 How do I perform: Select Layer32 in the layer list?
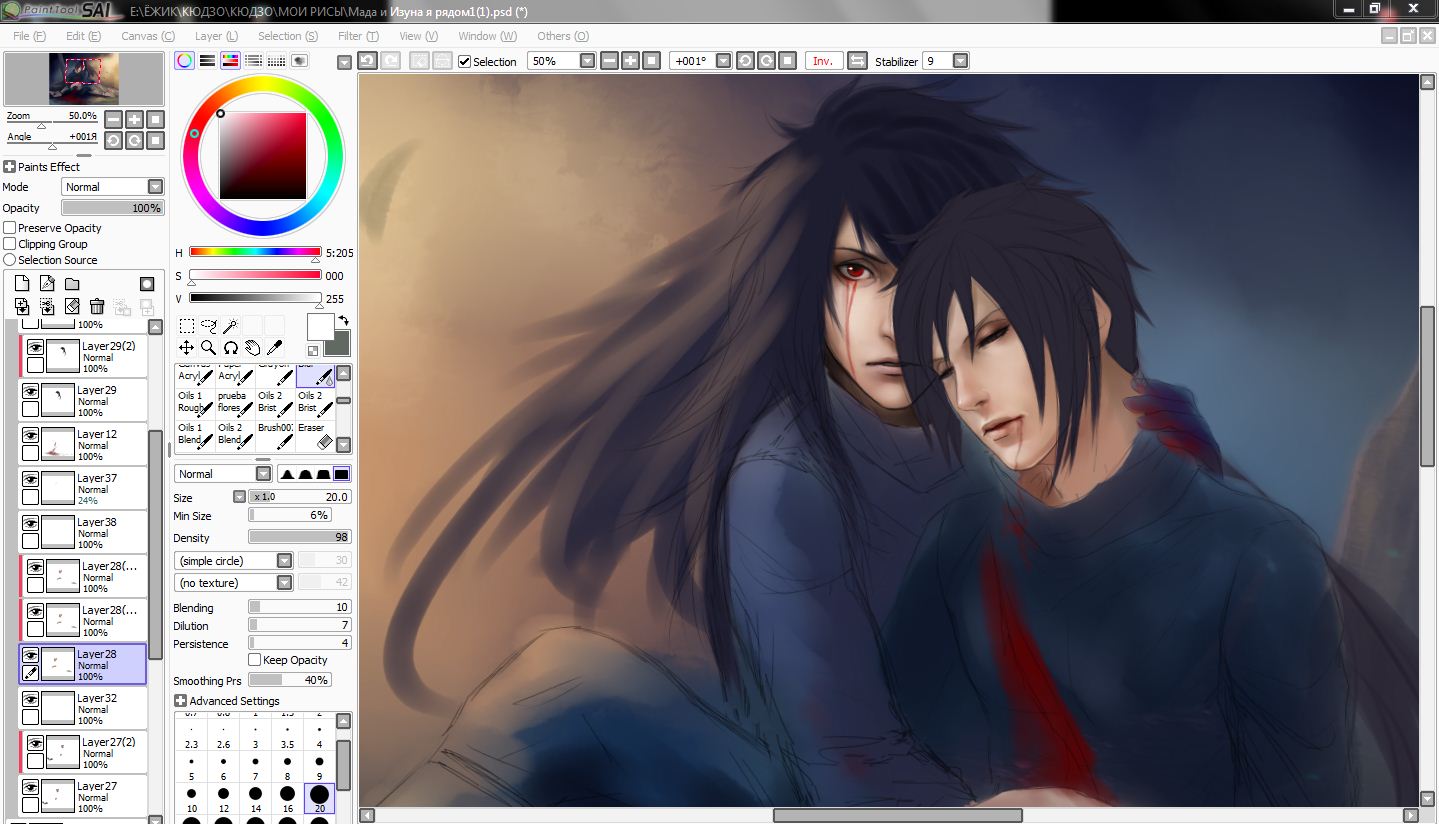(83, 708)
